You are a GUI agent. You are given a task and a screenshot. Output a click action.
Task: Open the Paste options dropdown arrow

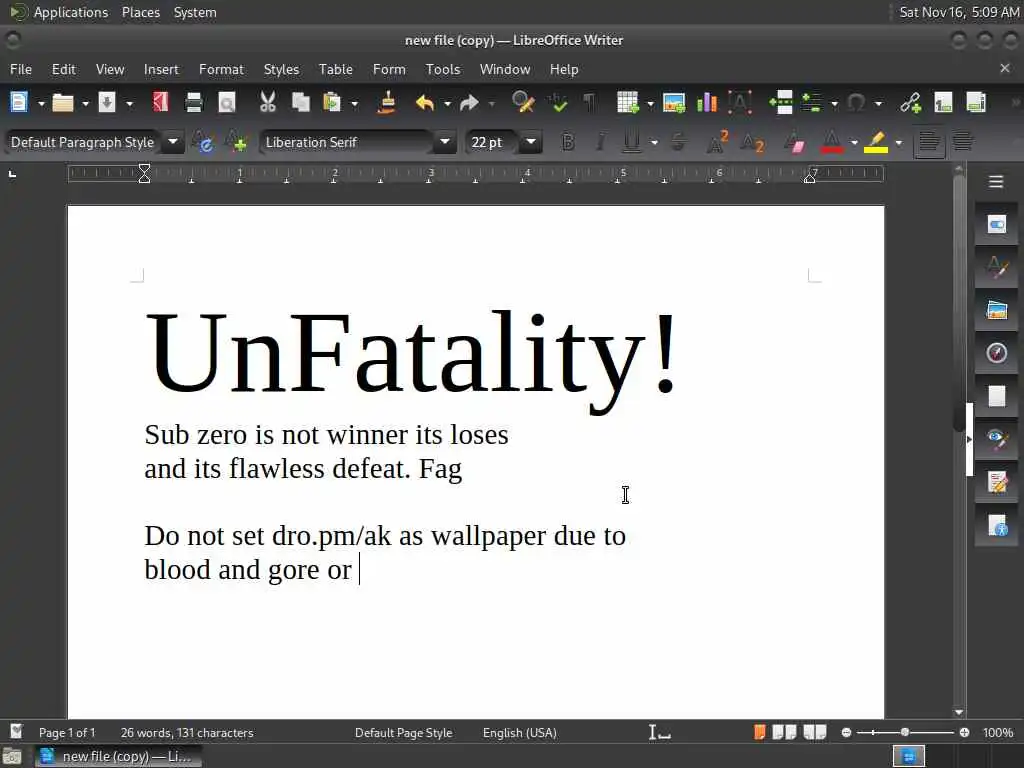coord(355,103)
